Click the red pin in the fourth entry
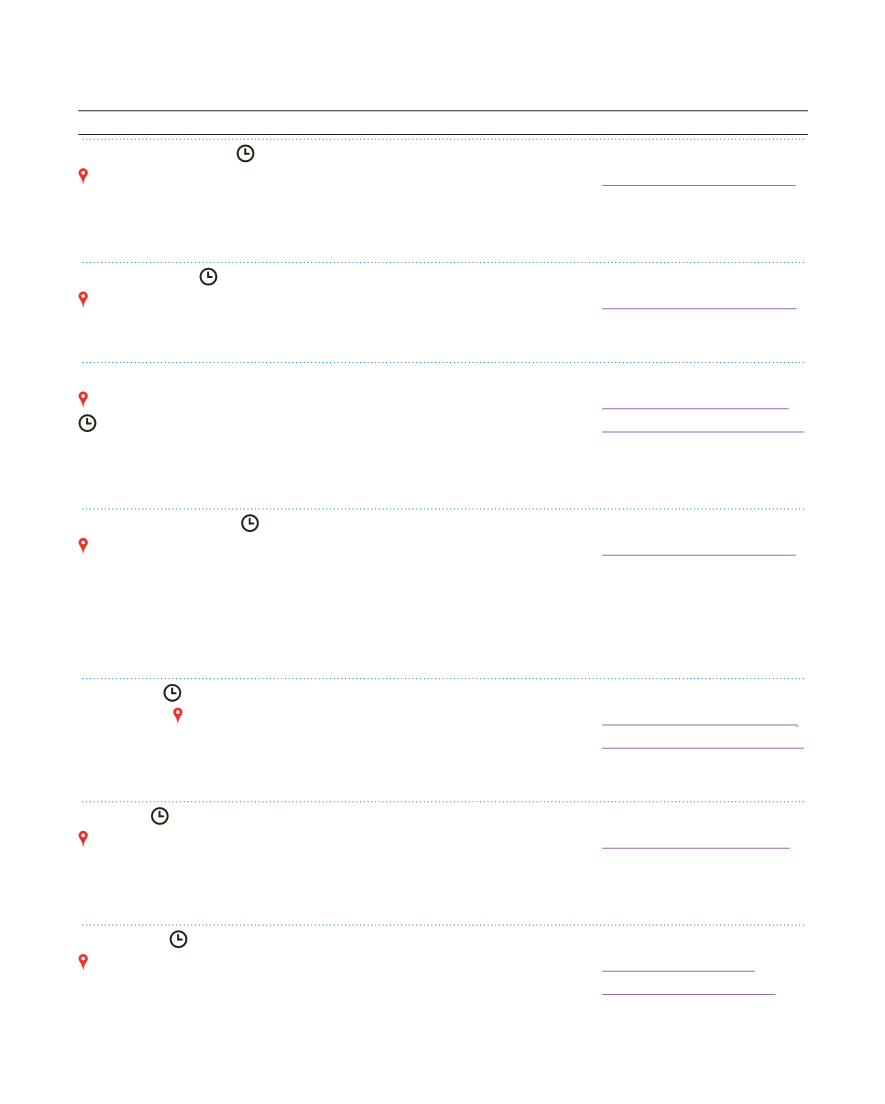This screenshot has height=1104, width=885. pos(83,546)
